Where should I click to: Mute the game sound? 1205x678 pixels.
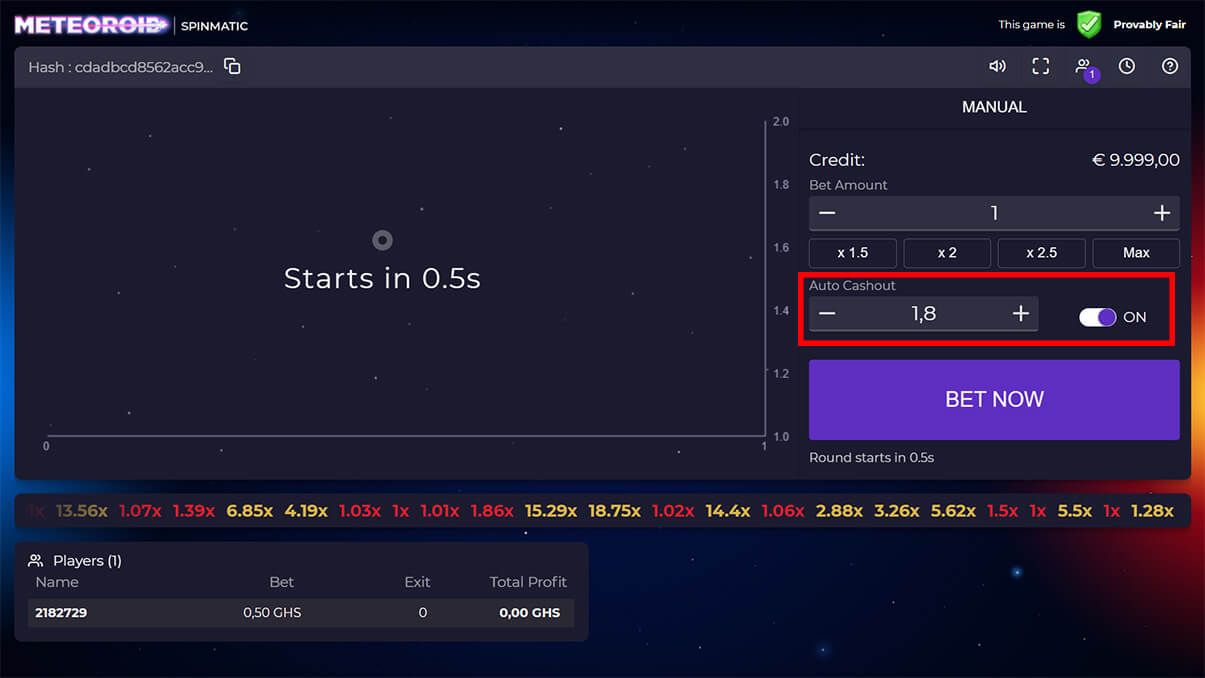997,66
